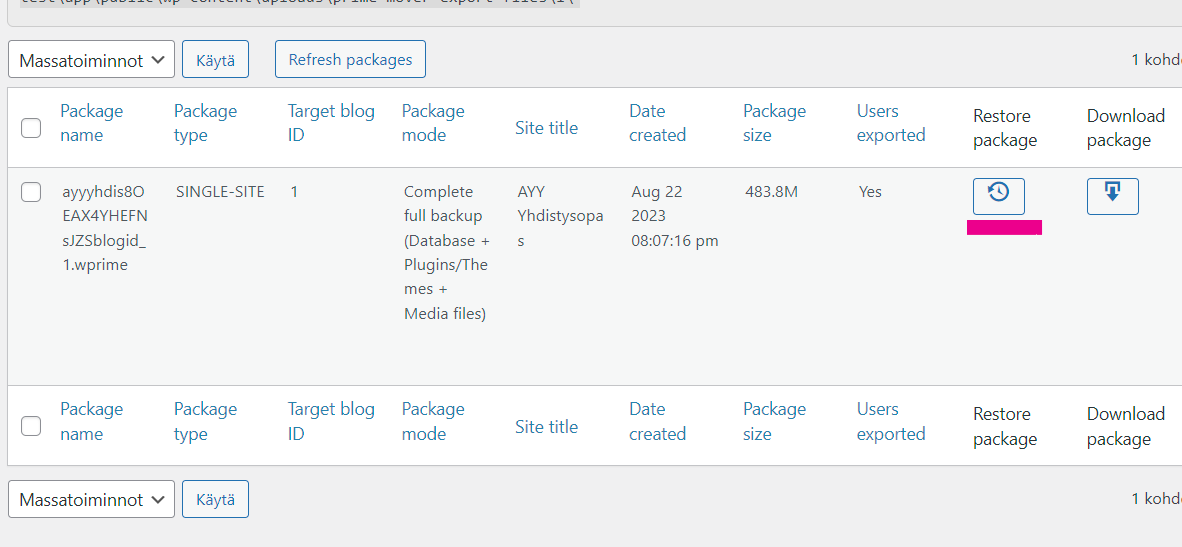Click the Restore package header label
Image resolution: width=1182 pixels, height=547 pixels.
tap(1005, 128)
